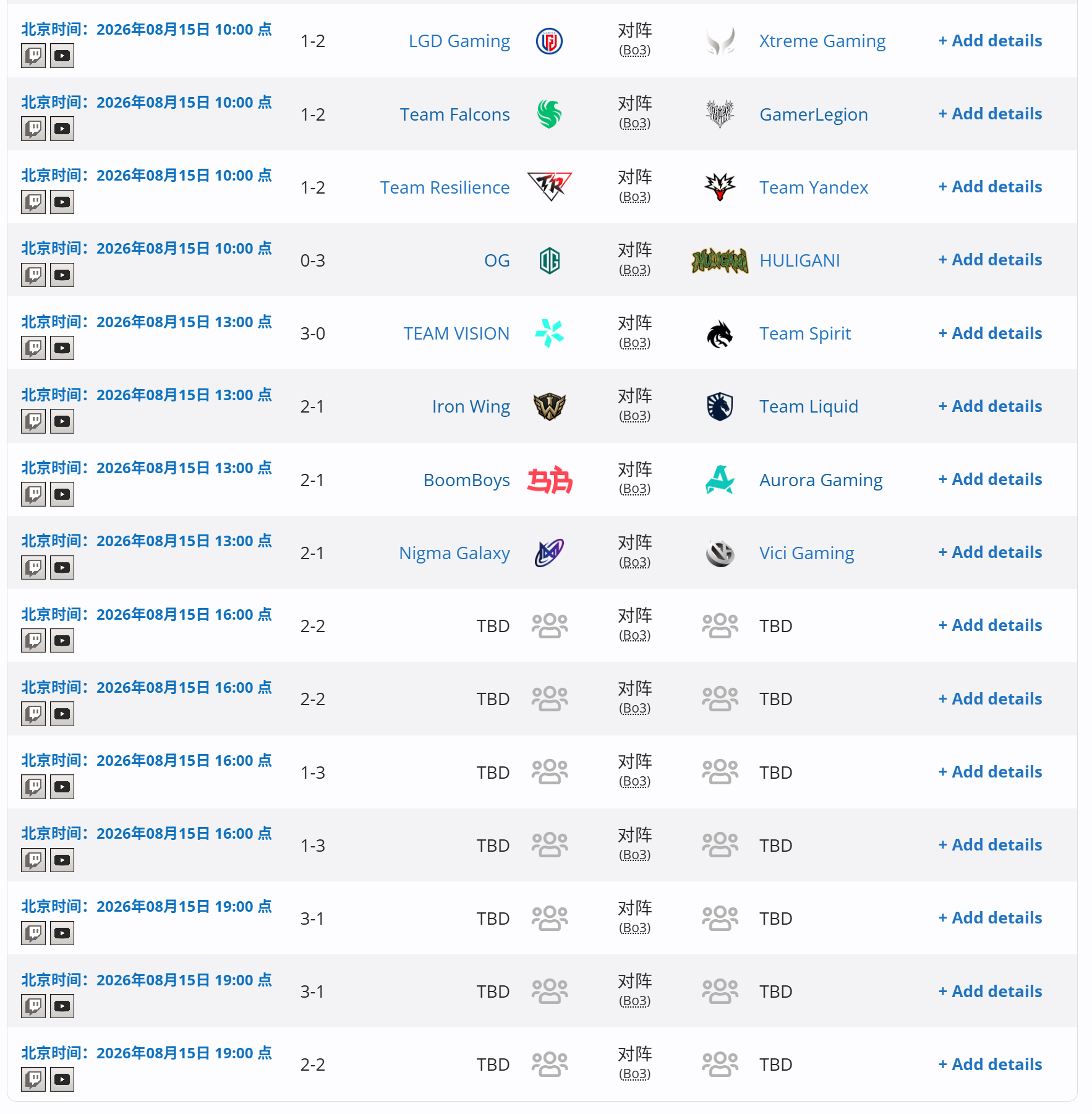1092x1114 pixels.
Task: Click the Team Spirit dragon logo
Action: click(720, 333)
